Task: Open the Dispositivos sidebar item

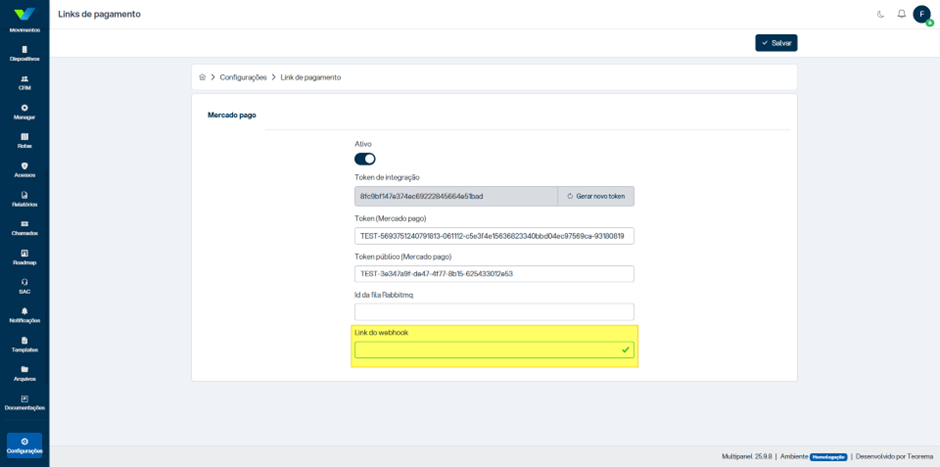Action: pyautogui.click(x=25, y=54)
